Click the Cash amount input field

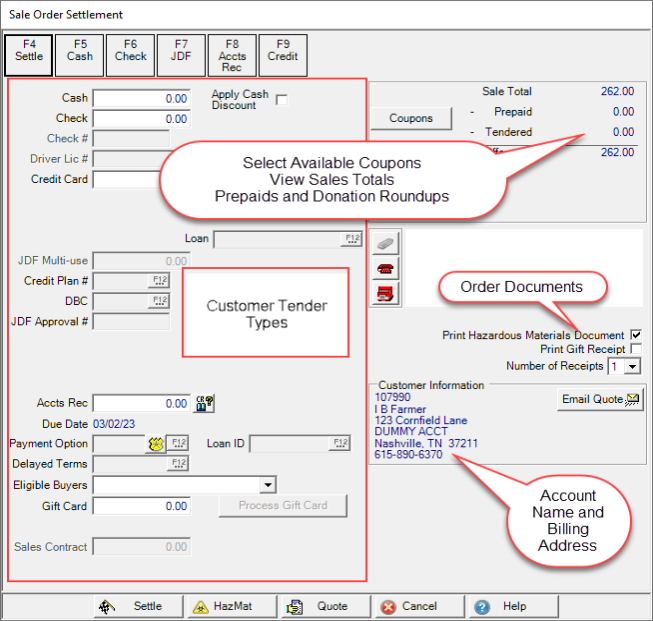click(142, 99)
